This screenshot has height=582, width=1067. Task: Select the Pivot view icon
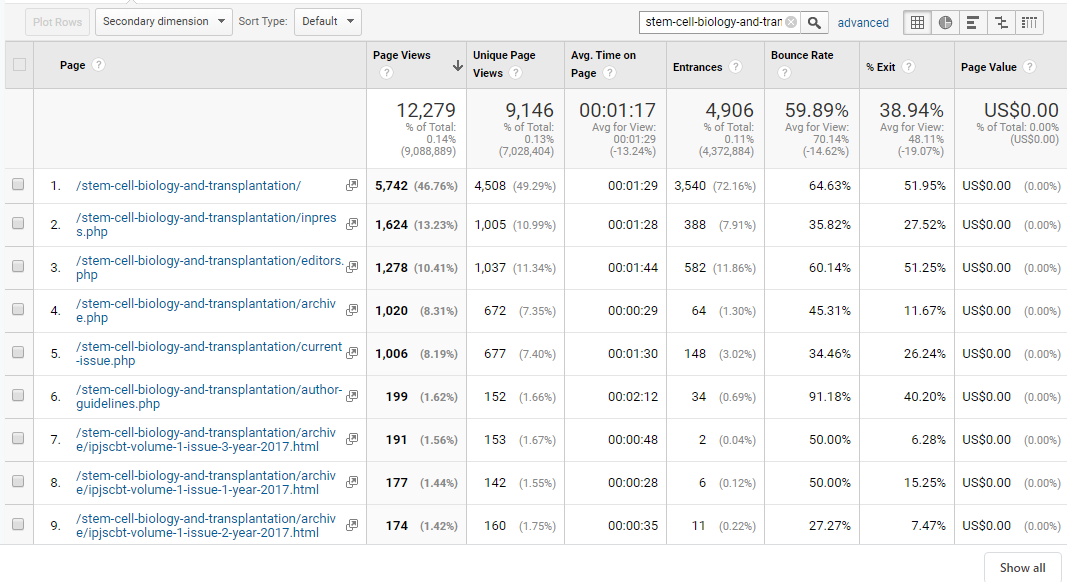tap(1029, 23)
